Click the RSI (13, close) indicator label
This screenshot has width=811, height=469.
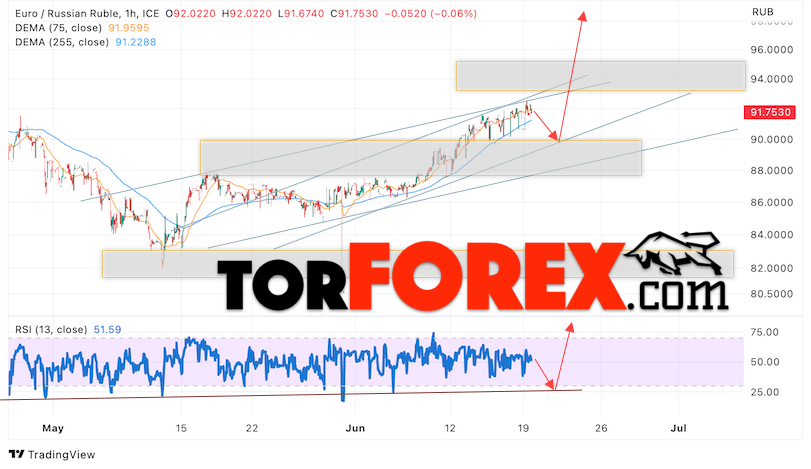[51, 329]
